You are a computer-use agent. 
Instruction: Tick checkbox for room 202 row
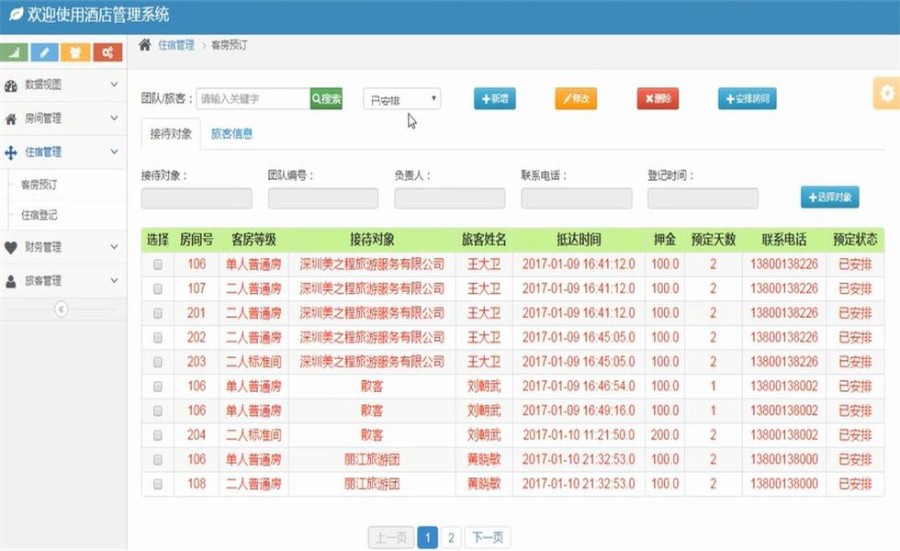(x=157, y=337)
